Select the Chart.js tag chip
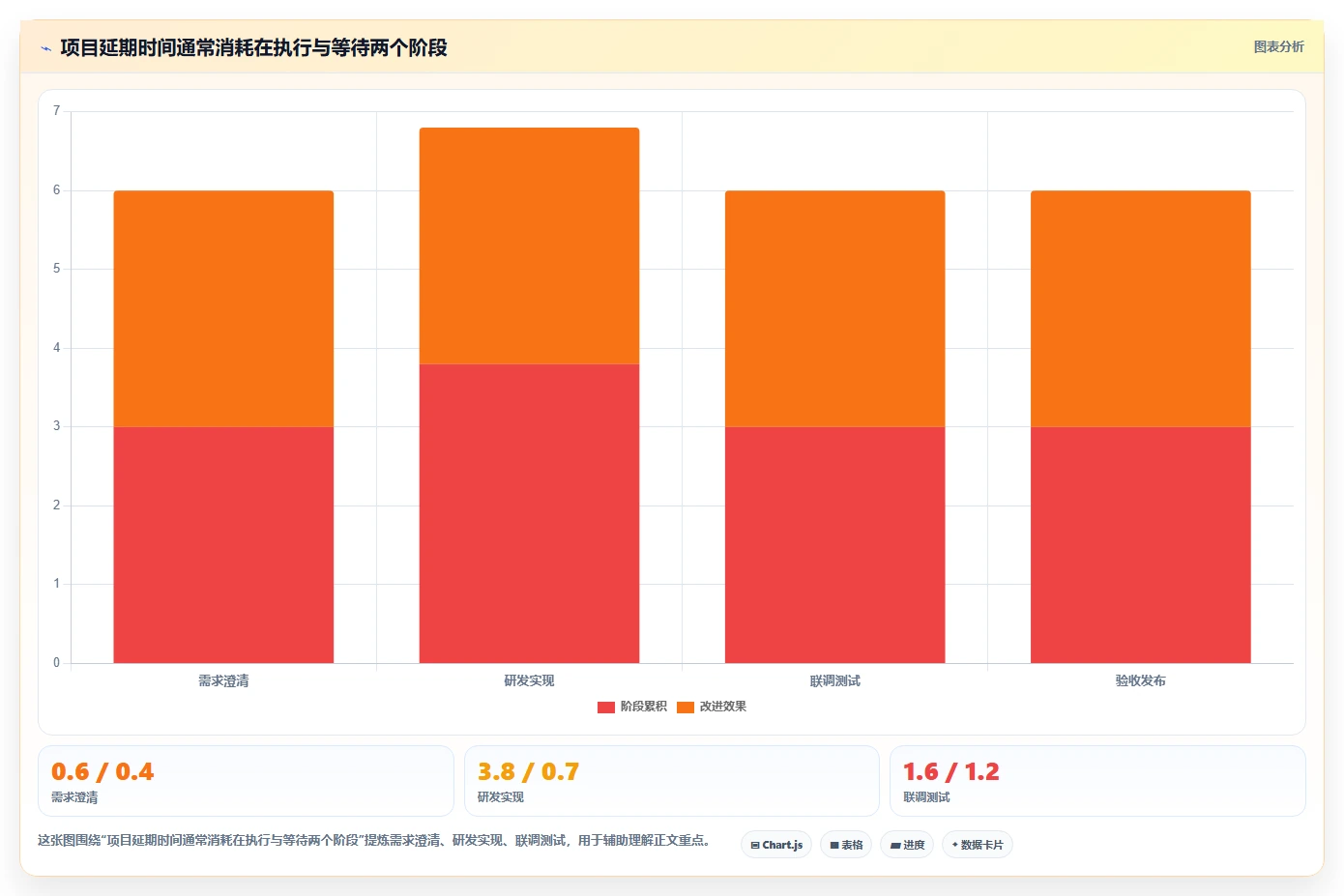This screenshot has width=1344, height=896. tap(776, 845)
